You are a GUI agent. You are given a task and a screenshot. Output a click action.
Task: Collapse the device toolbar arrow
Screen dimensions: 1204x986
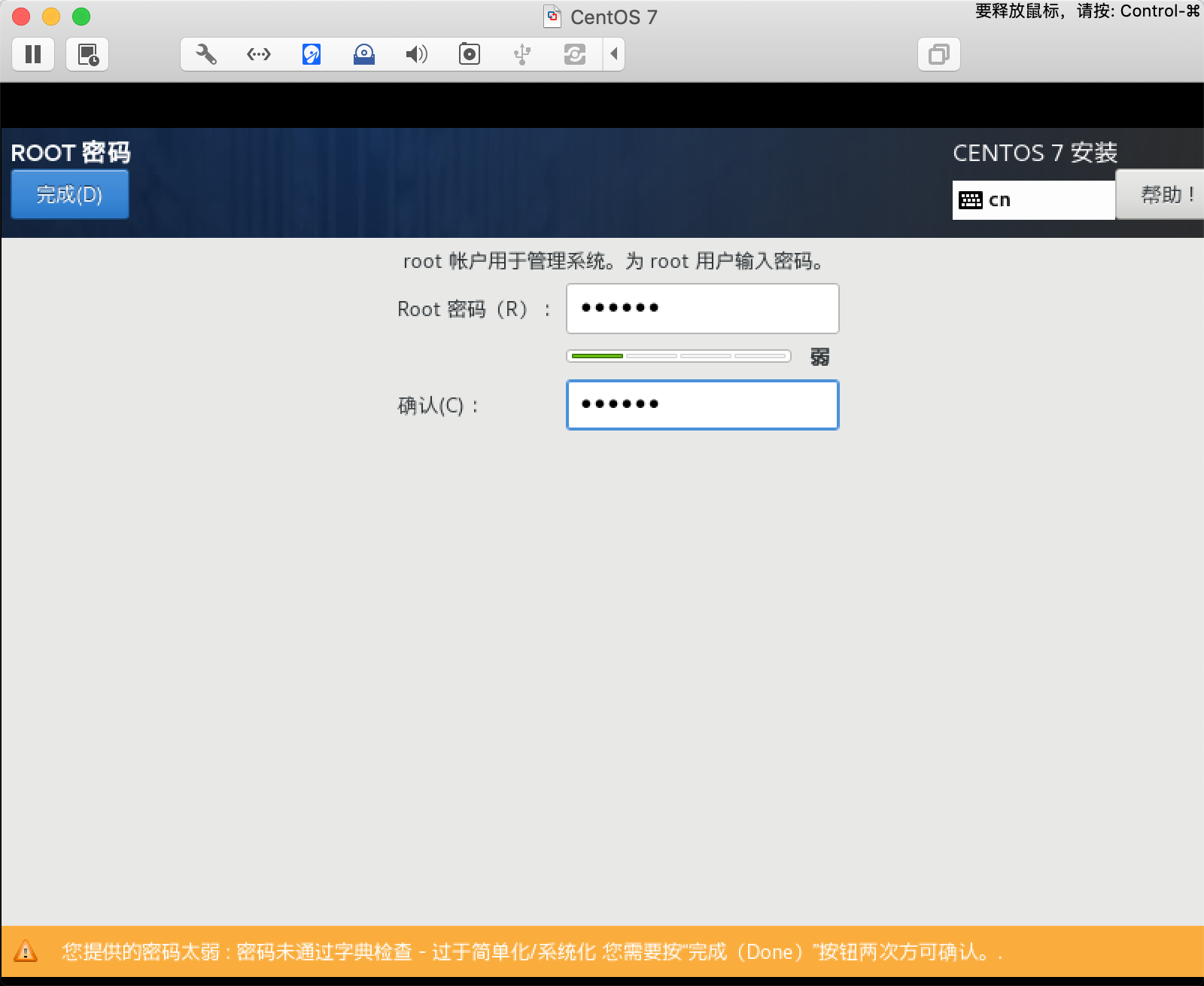point(614,54)
